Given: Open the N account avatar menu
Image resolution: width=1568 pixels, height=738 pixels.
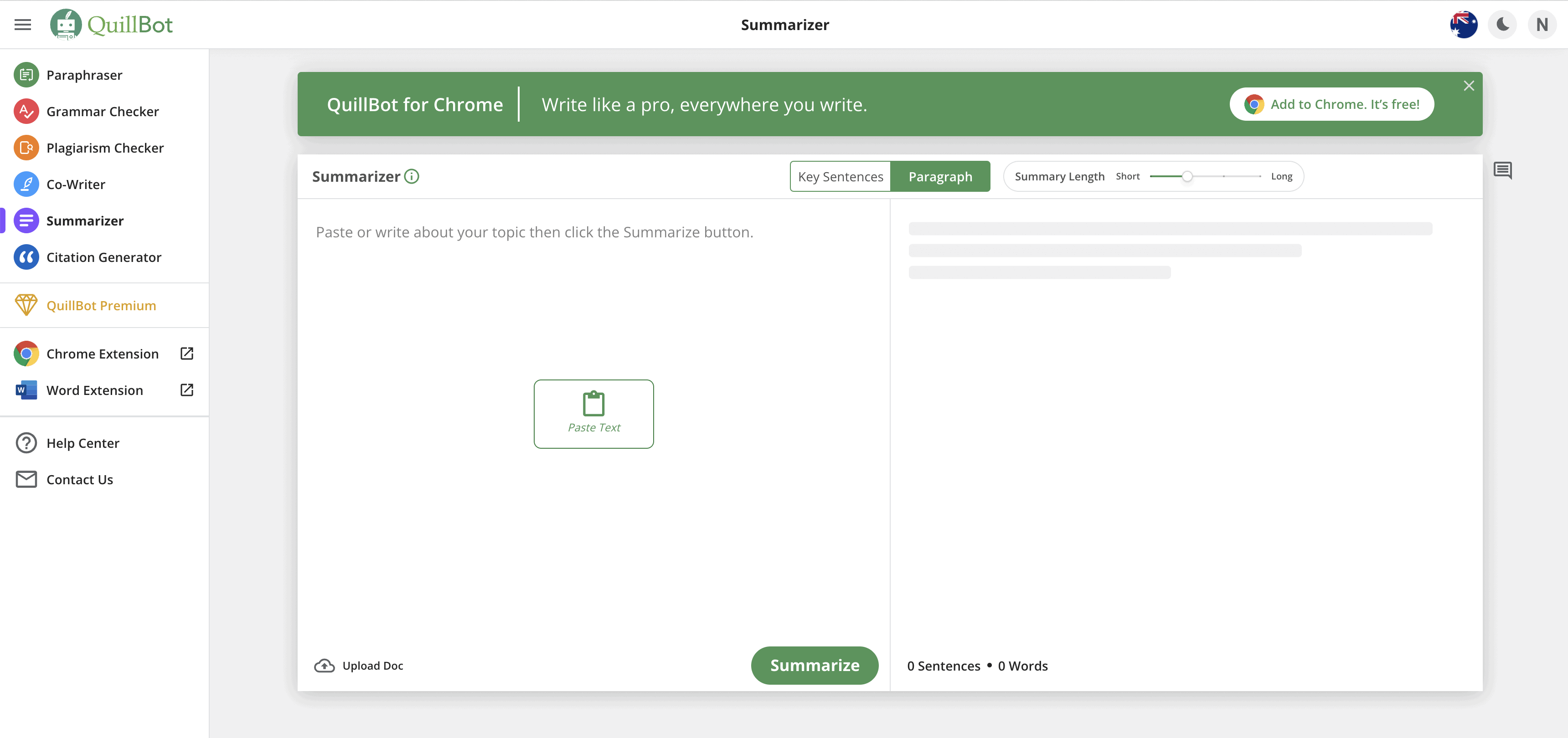Looking at the screenshot, I should pos(1542,24).
